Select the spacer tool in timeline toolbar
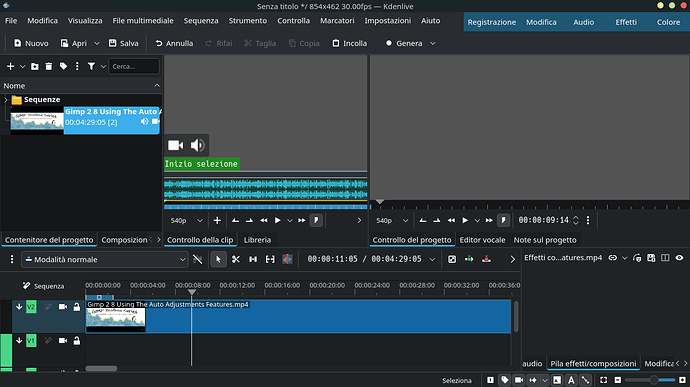The height and width of the screenshot is (387, 690). [253, 259]
